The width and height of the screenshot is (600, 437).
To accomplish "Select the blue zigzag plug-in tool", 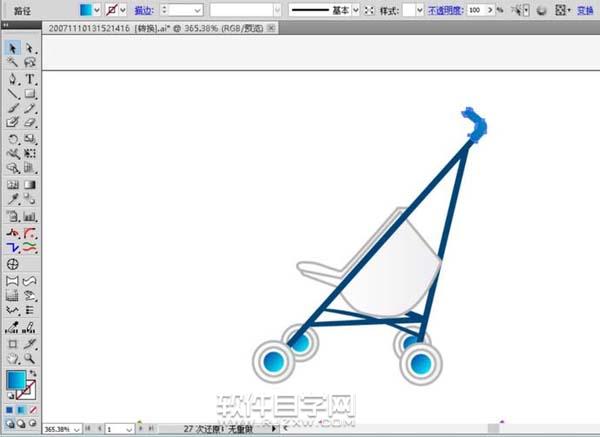I will tap(13, 248).
